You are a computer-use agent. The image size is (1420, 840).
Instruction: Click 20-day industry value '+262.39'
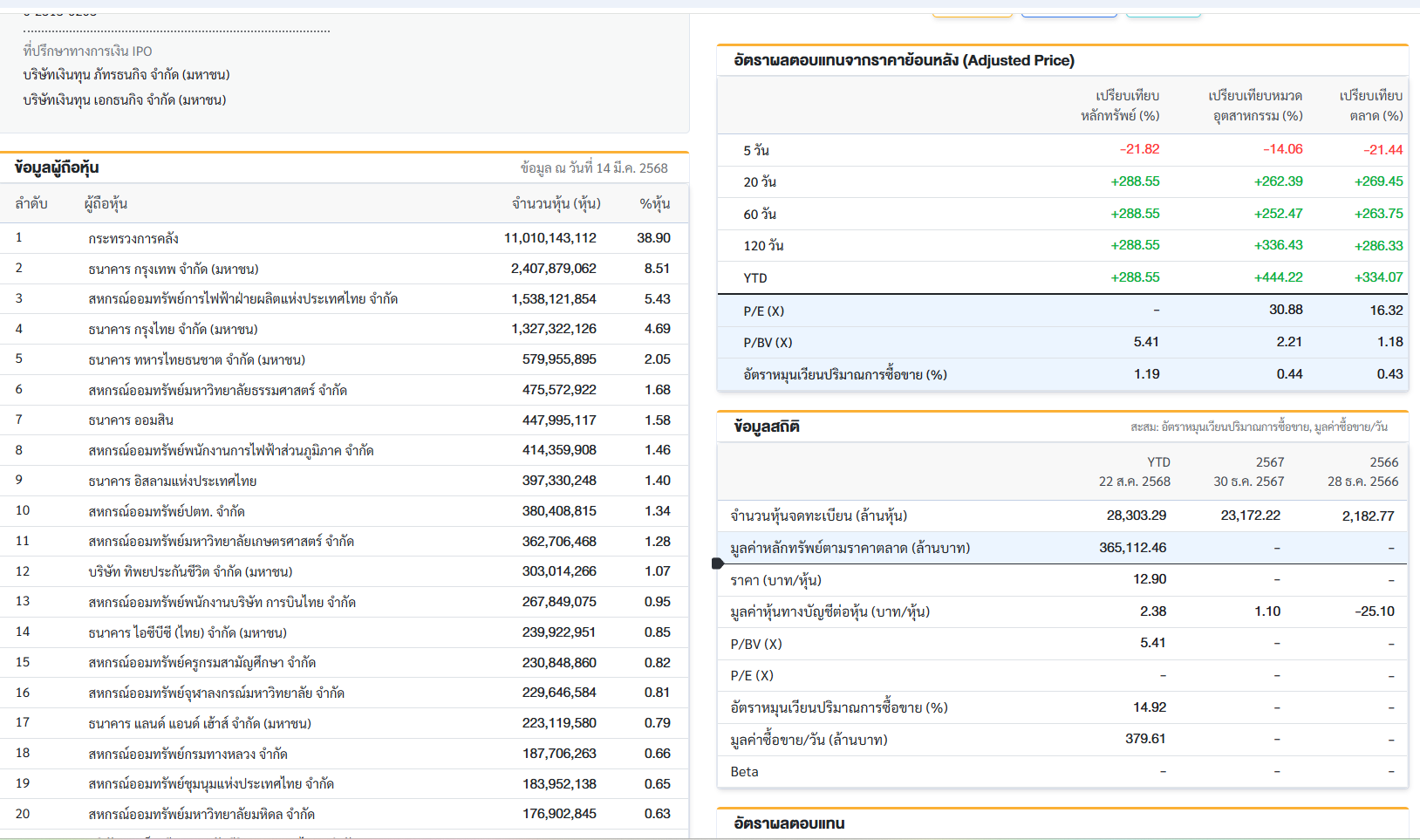1278,181
